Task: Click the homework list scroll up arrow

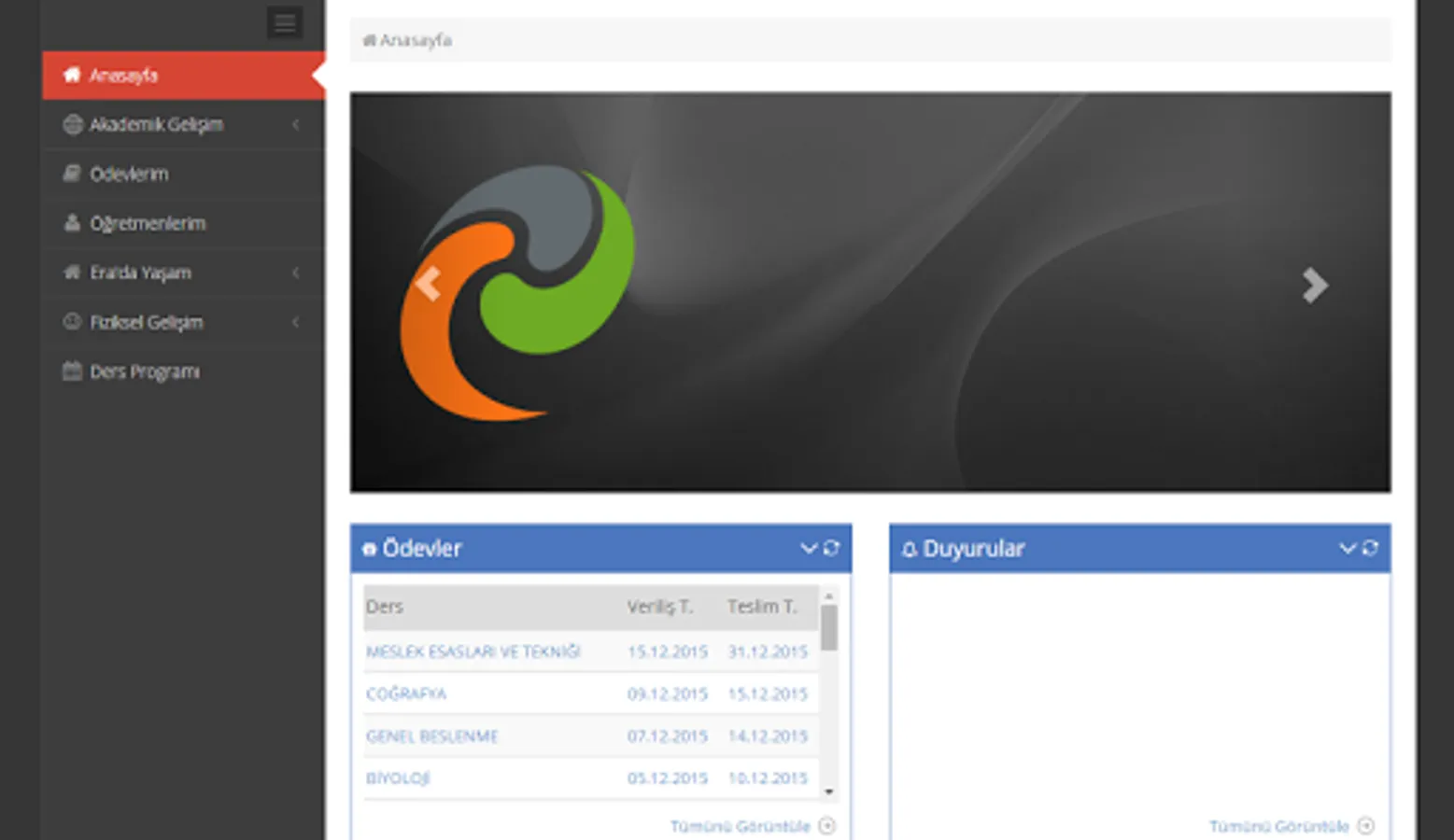Action: coord(828,595)
